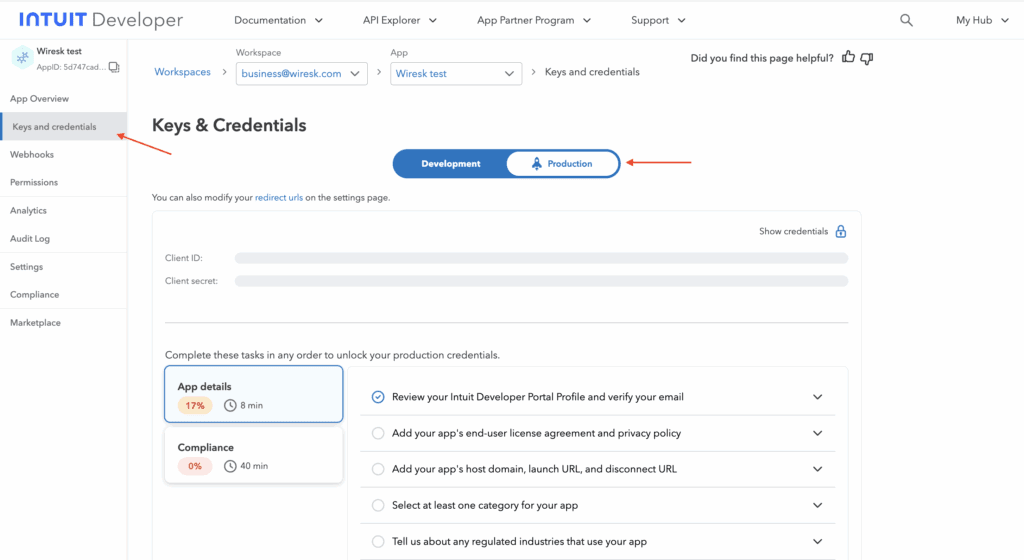
Task: Switch to Production keys
Action: [562, 164]
